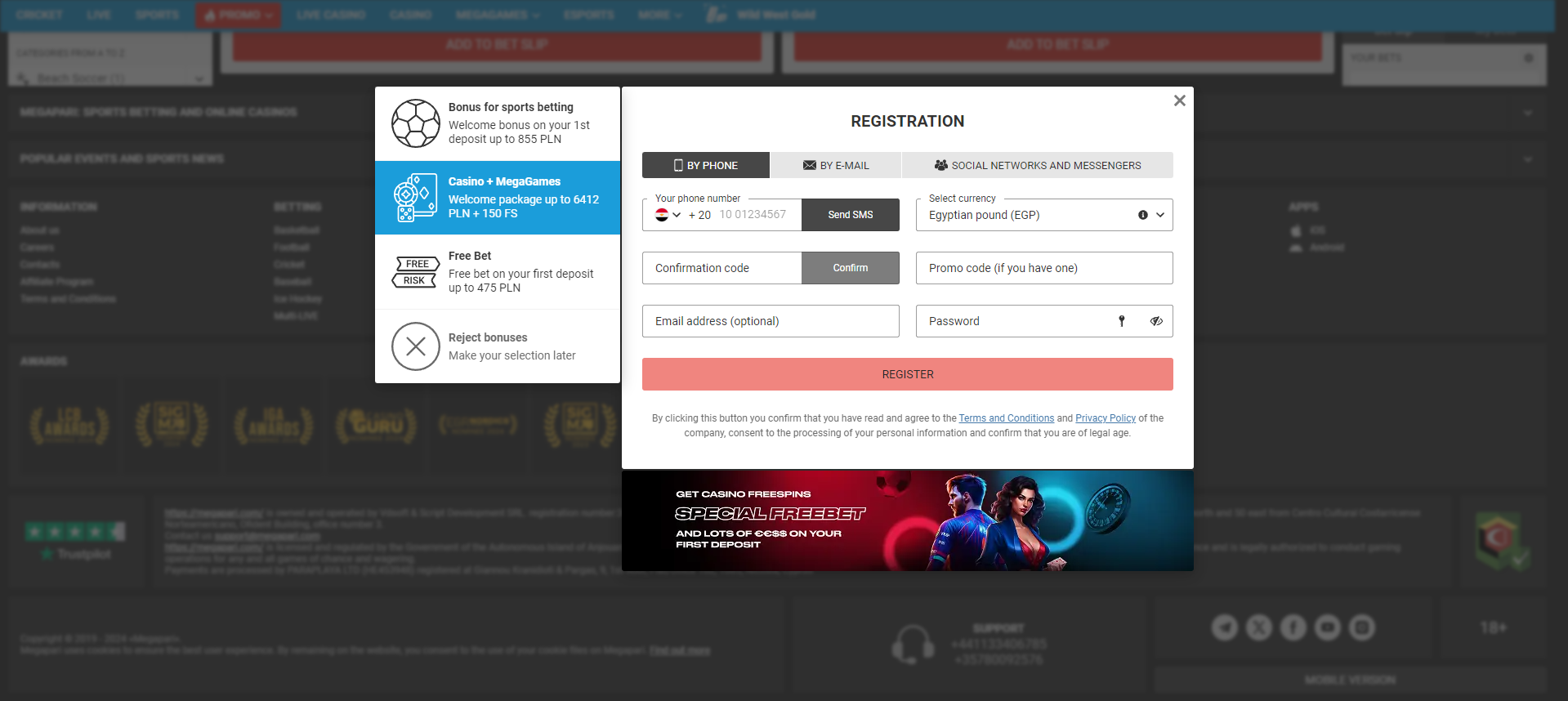
Task: Select Casino + MegaGames welcome package
Action: point(498,198)
